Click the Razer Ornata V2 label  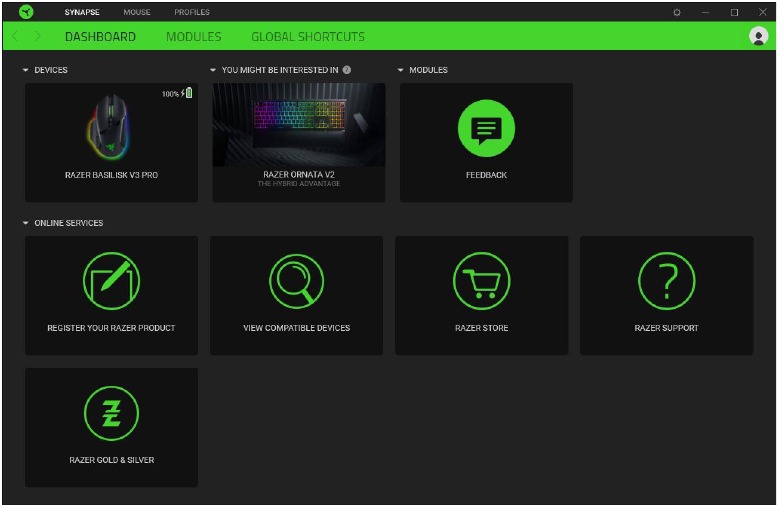(x=299, y=174)
